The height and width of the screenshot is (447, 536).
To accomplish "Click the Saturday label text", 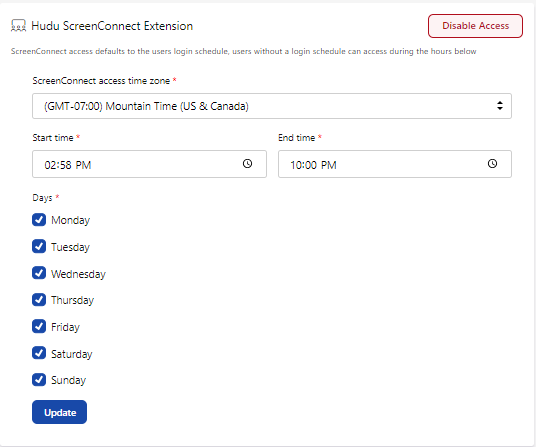I will pos(72,354).
